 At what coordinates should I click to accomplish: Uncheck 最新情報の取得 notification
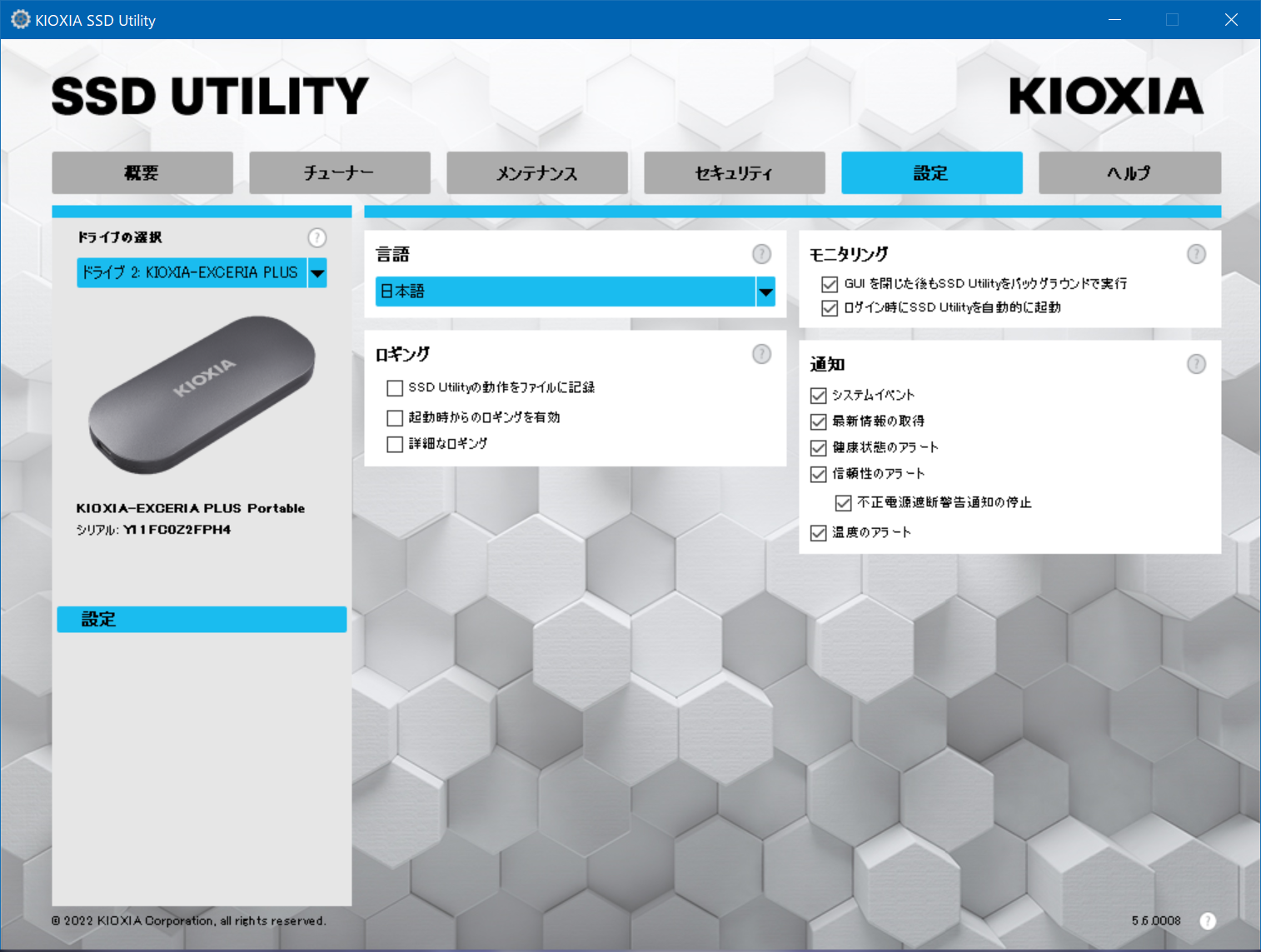point(819,421)
